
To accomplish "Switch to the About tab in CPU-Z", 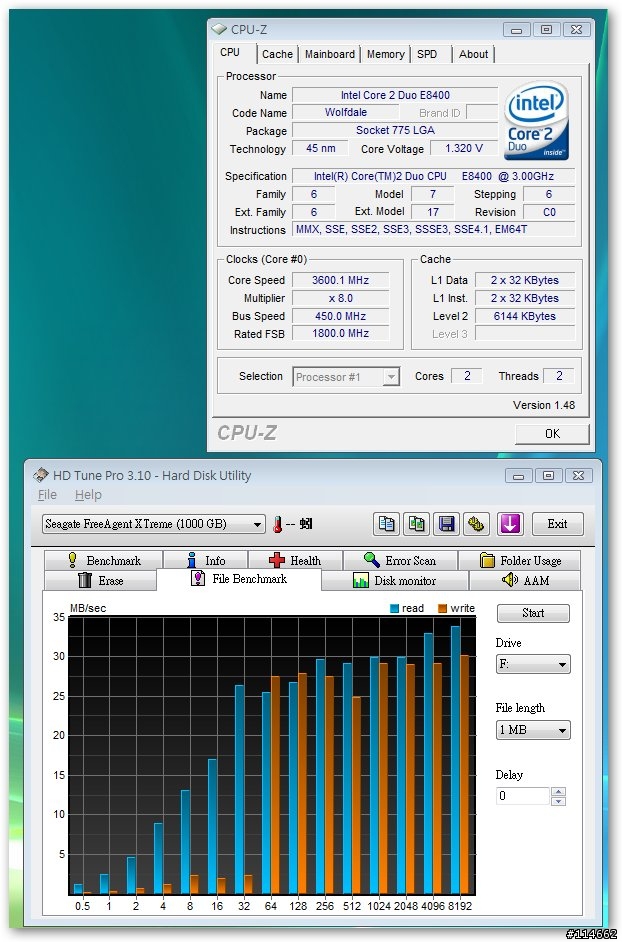I will (474, 54).
